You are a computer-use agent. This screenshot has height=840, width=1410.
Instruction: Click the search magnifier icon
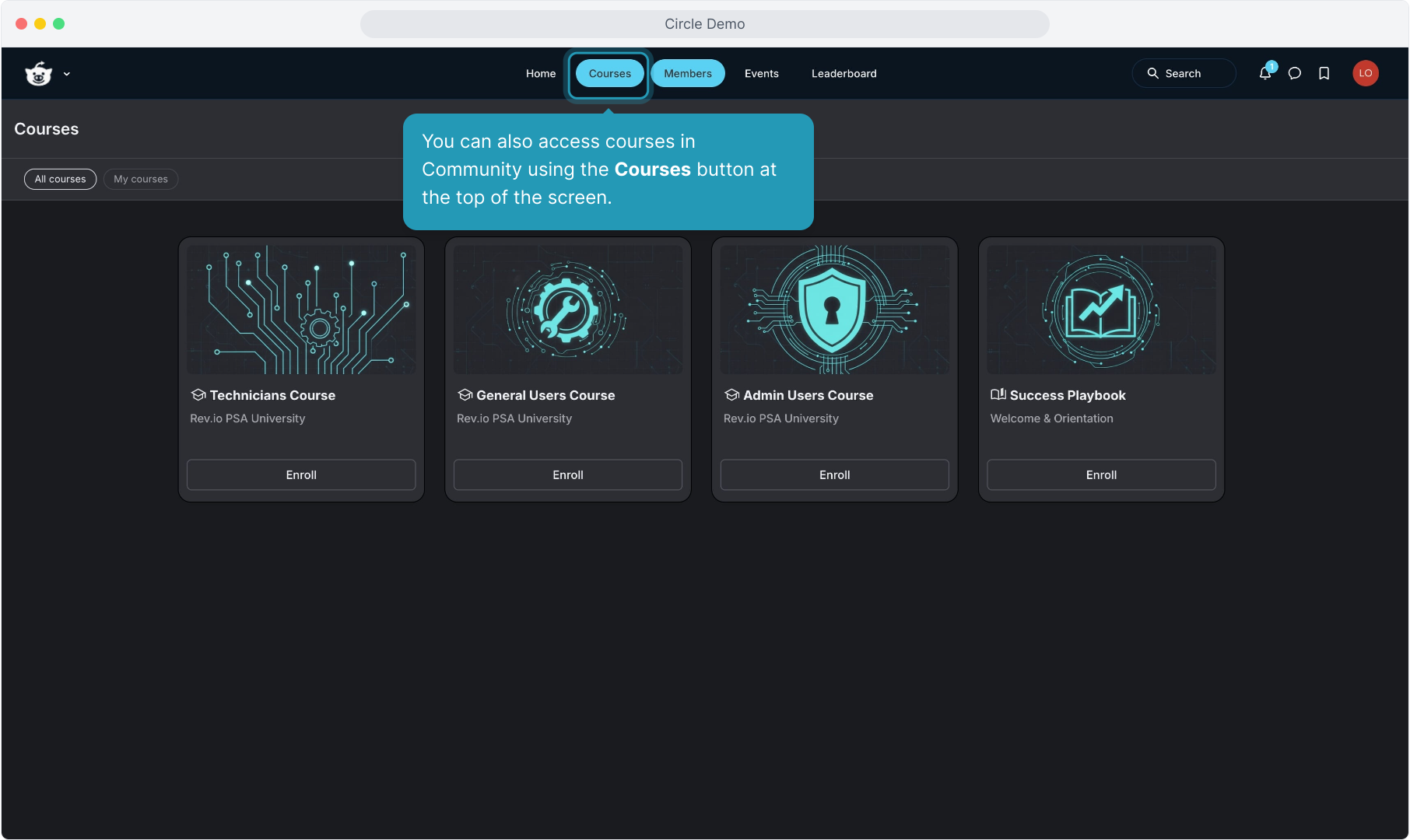(1152, 73)
